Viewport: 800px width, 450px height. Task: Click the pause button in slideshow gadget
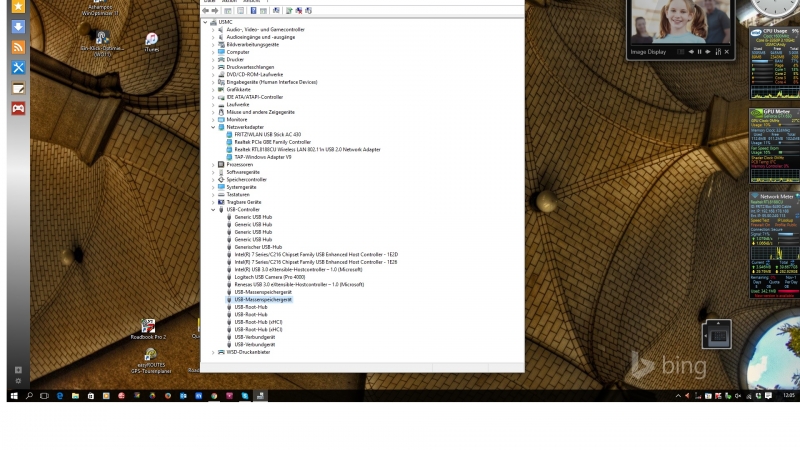697,51
